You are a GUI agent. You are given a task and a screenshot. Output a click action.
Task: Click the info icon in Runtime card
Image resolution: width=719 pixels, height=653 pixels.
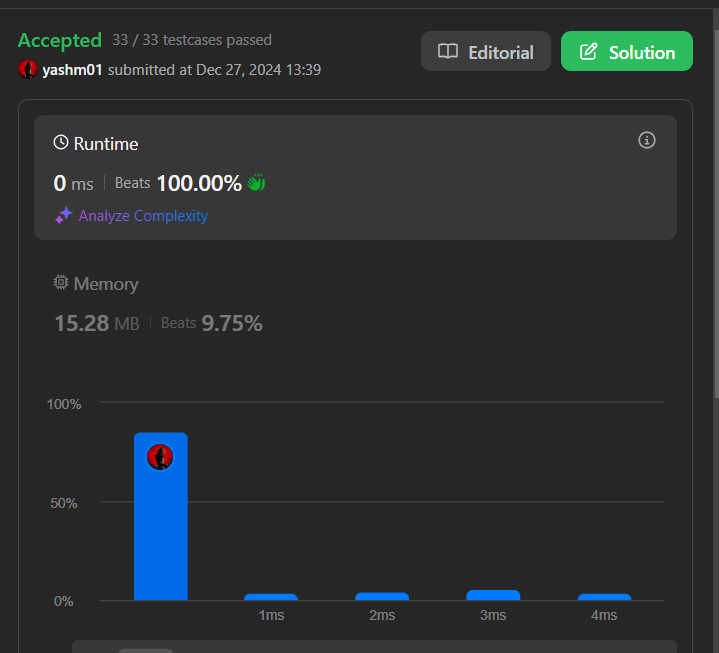pyautogui.click(x=646, y=140)
